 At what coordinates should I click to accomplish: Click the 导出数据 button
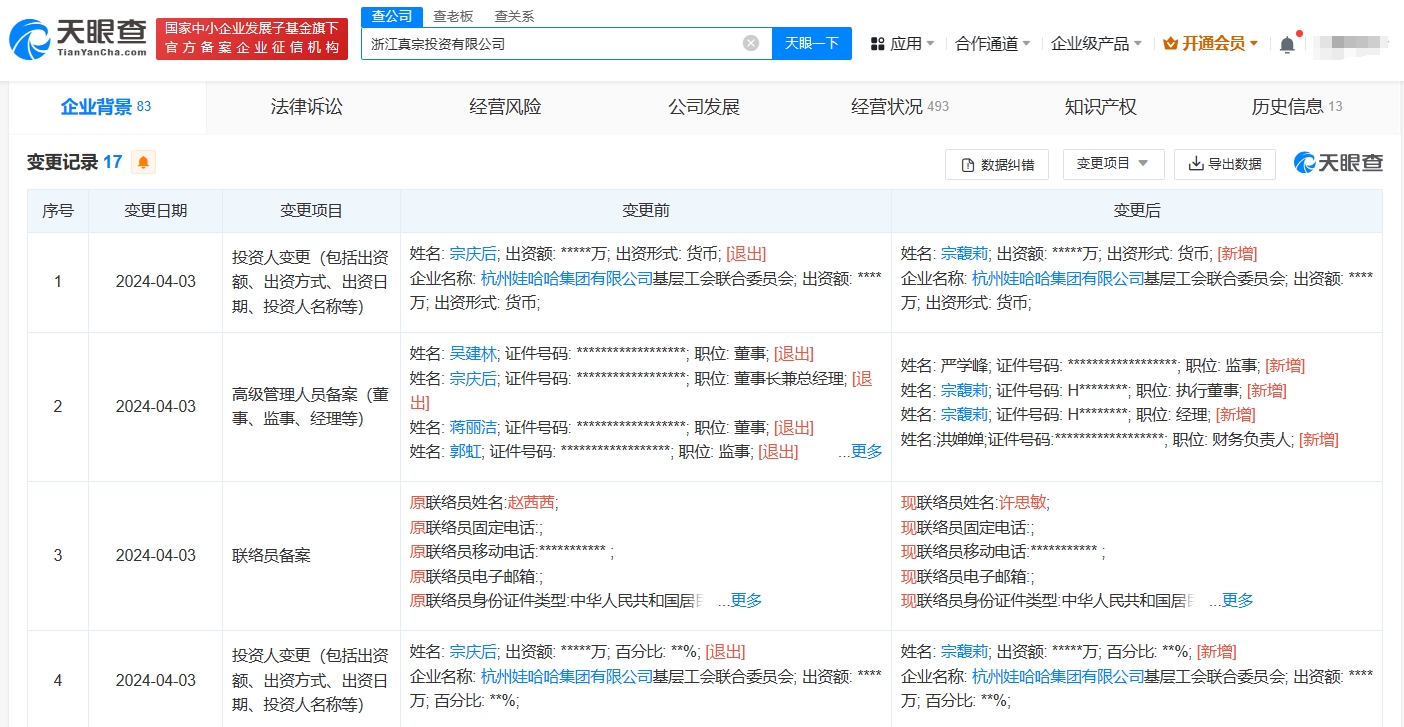tap(1225, 164)
